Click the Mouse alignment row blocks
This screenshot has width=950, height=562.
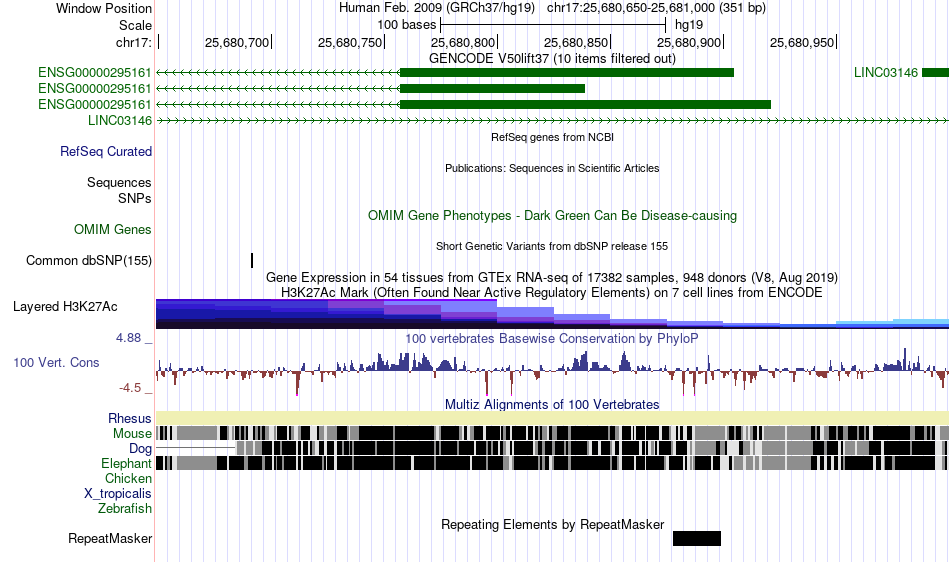click(552, 433)
